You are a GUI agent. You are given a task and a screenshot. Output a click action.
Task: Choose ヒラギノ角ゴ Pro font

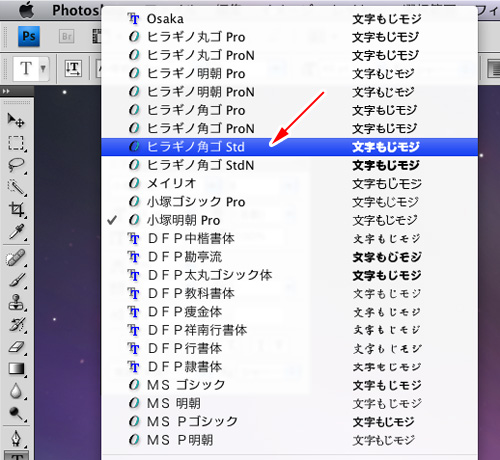click(289, 110)
